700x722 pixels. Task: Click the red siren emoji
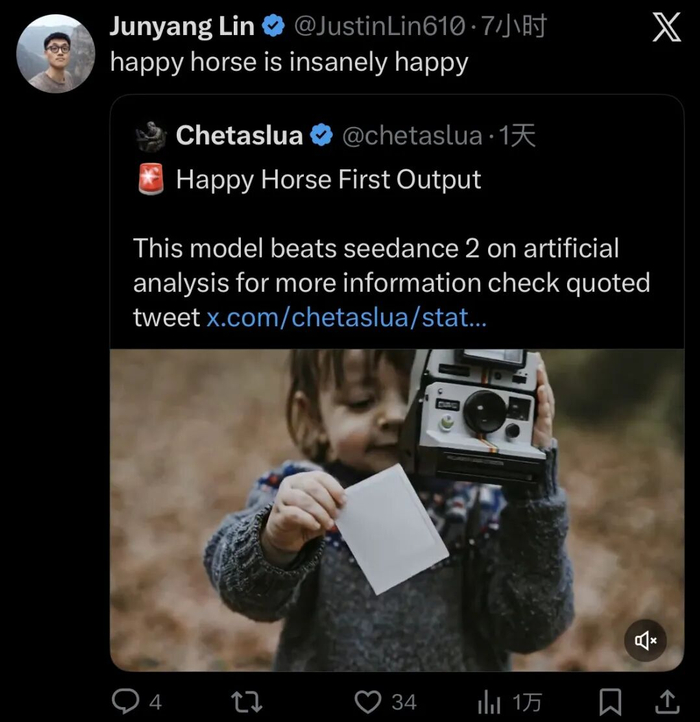(x=151, y=180)
